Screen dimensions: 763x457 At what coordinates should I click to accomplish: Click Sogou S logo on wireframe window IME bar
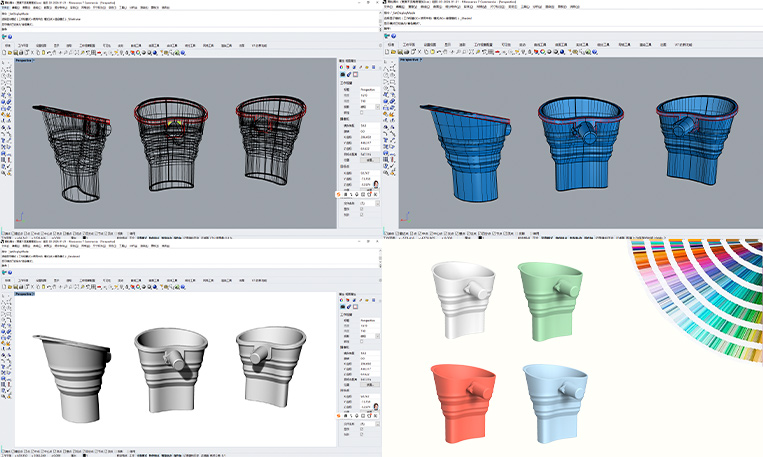pyautogui.click(x=339, y=194)
